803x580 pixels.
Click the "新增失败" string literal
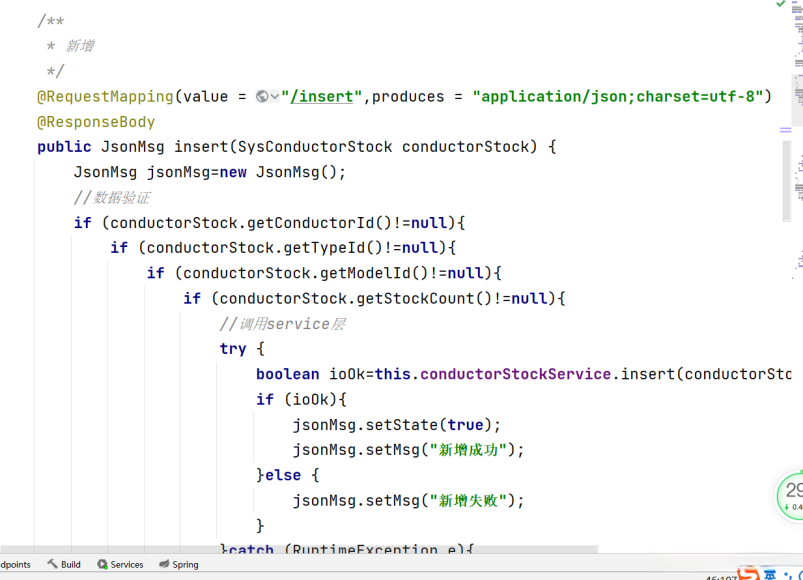click(x=468, y=501)
